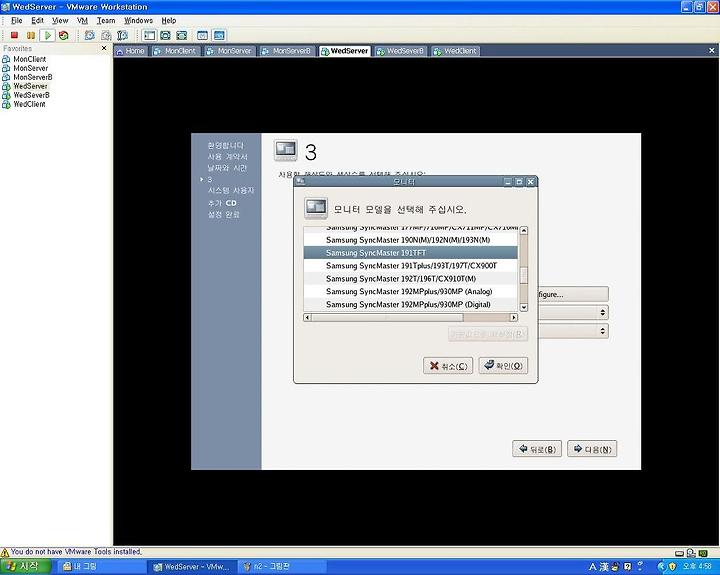The image size is (720, 575).
Task: Click the 취소(C) cancel button
Action: click(x=448, y=366)
